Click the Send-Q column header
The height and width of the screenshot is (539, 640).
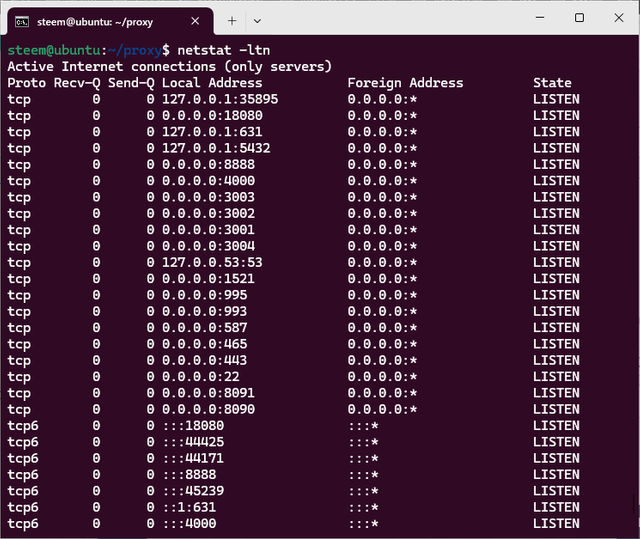tap(131, 83)
